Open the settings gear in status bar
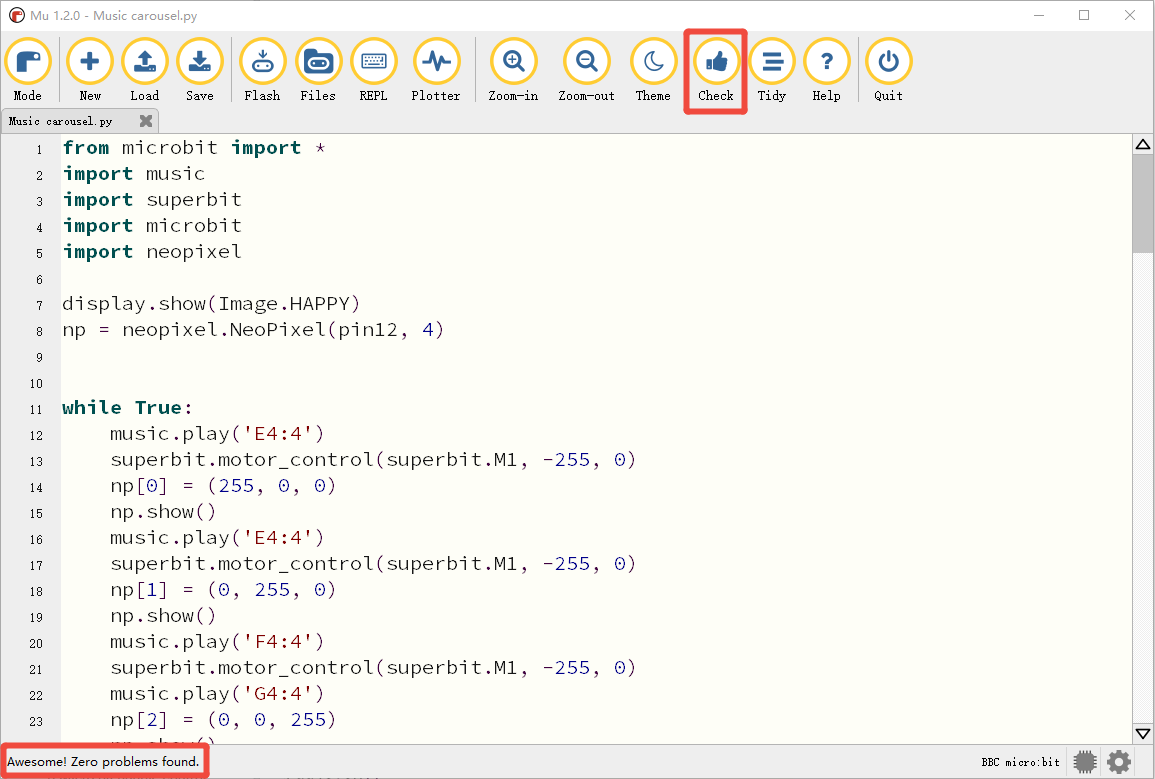The image size is (1155, 779). (x=1119, y=761)
